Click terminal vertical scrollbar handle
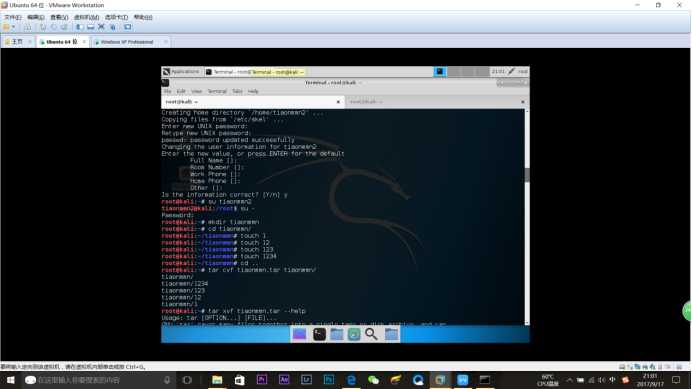Screen dimensions: 692x389 pos(527,174)
